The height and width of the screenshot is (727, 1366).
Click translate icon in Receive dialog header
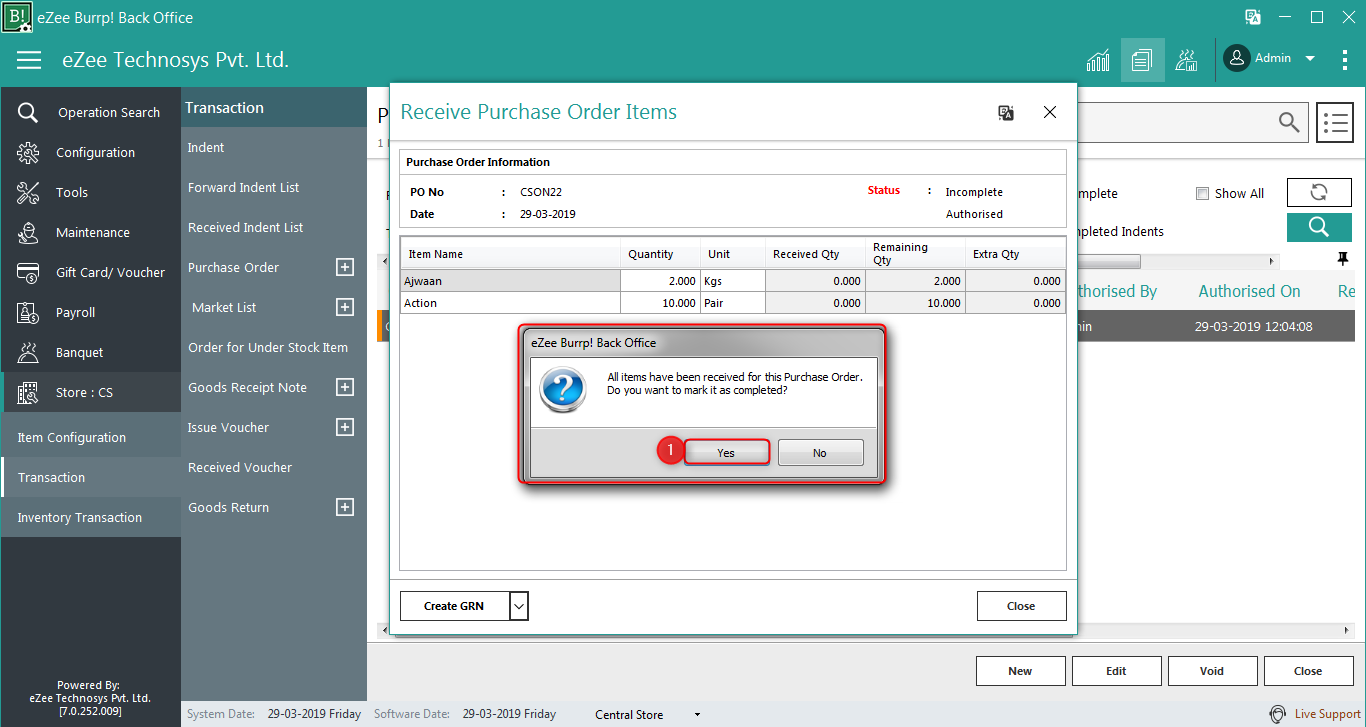(x=1006, y=113)
